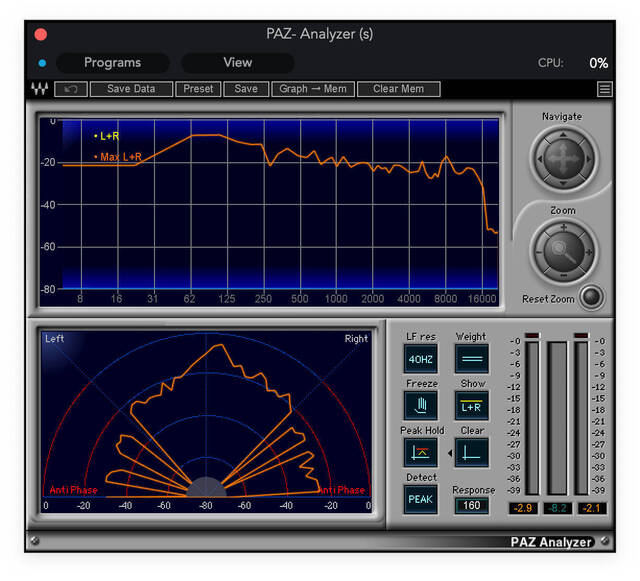
Task: Click the undo arrow button
Action: tap(70, 89)
